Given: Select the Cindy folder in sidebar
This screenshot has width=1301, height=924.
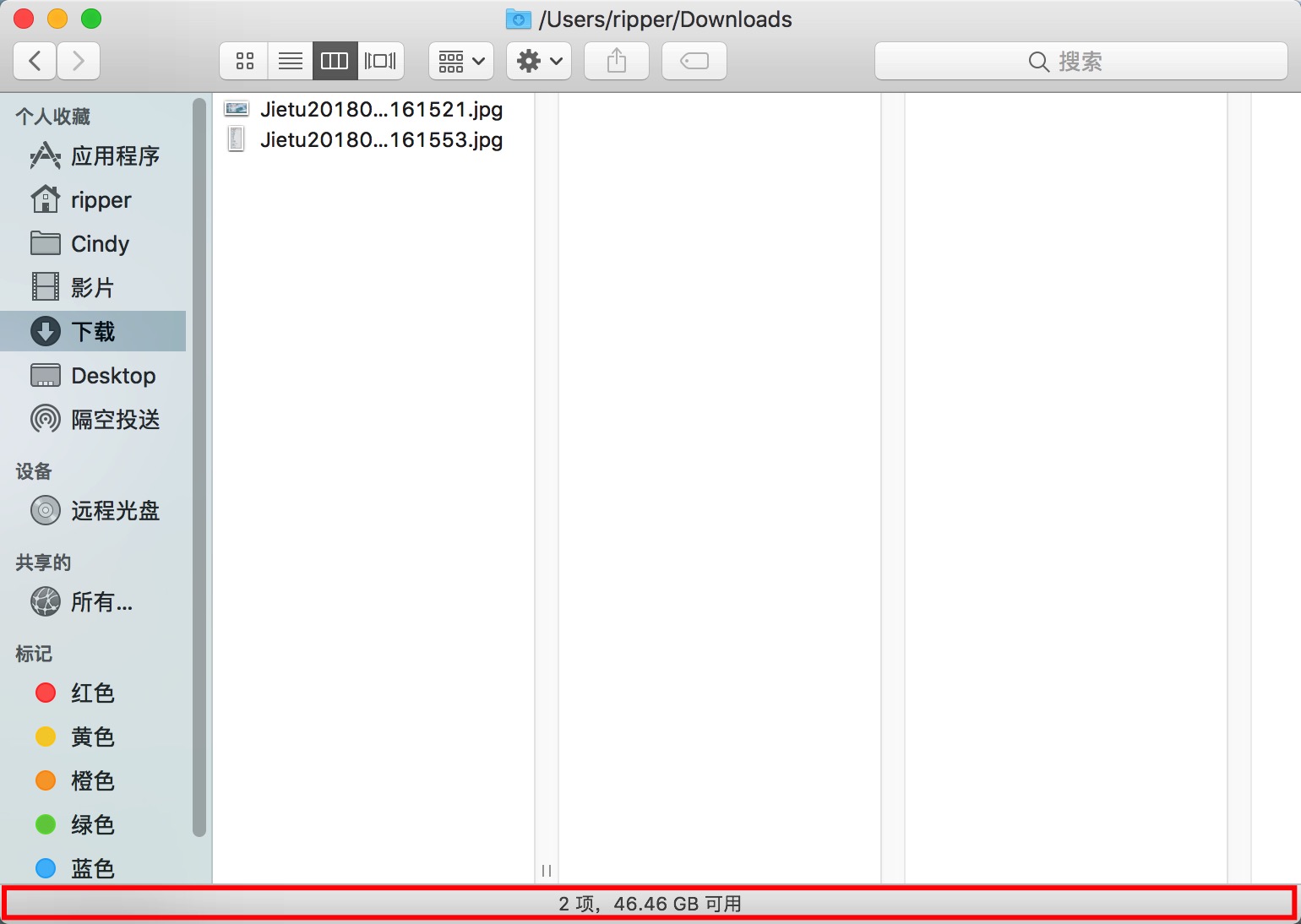Looking at the screenshot, I should coord(100,244).
